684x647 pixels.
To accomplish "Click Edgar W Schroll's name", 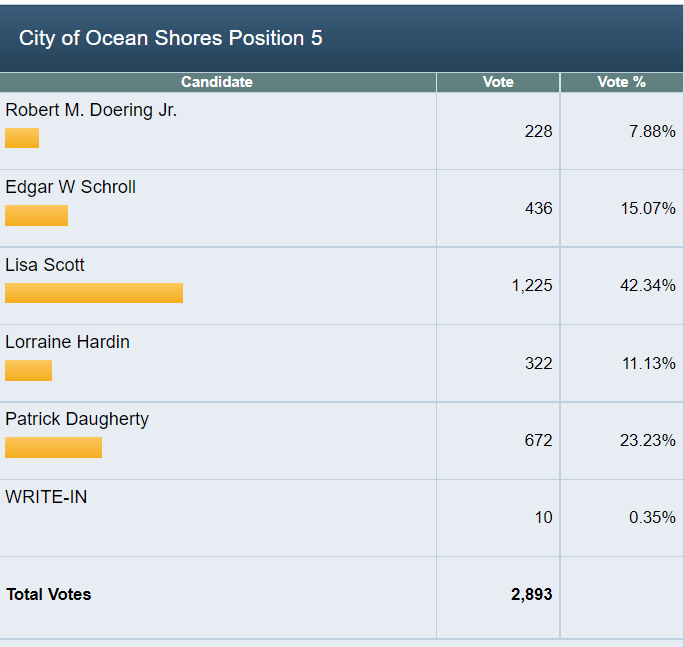I will [70, 187].
